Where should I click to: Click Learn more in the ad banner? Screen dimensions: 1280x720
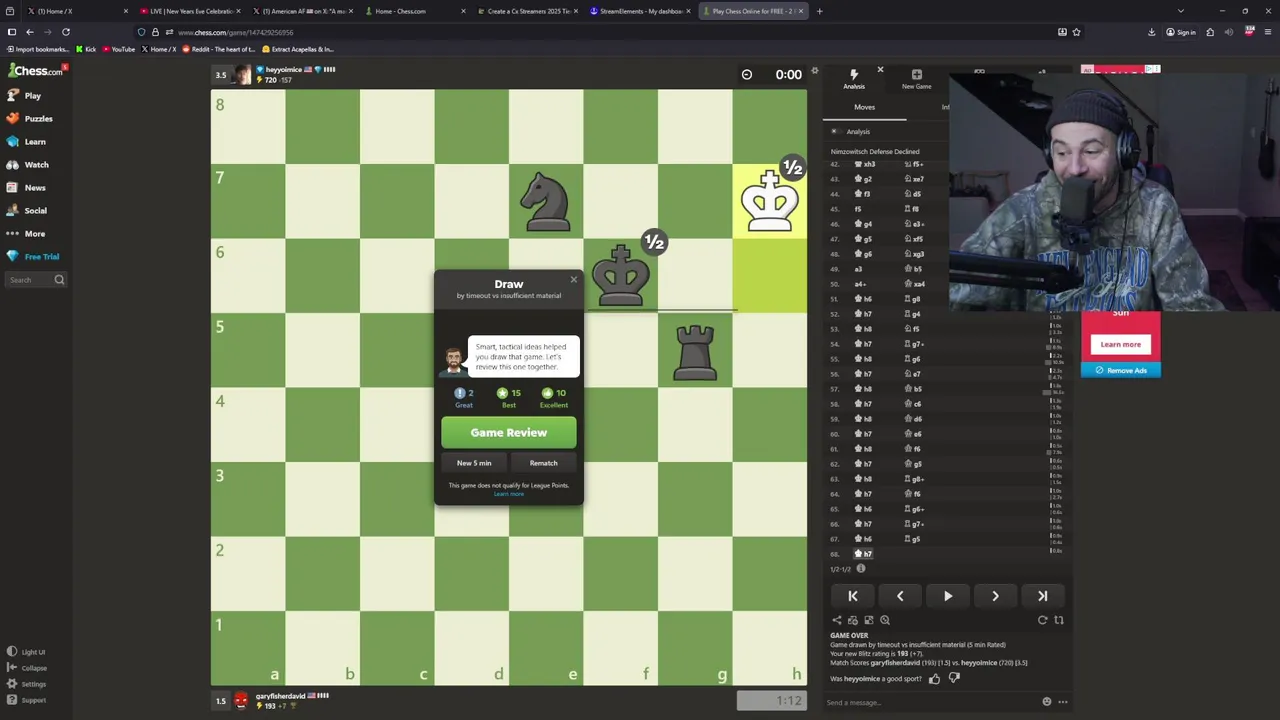point(1120,344)
